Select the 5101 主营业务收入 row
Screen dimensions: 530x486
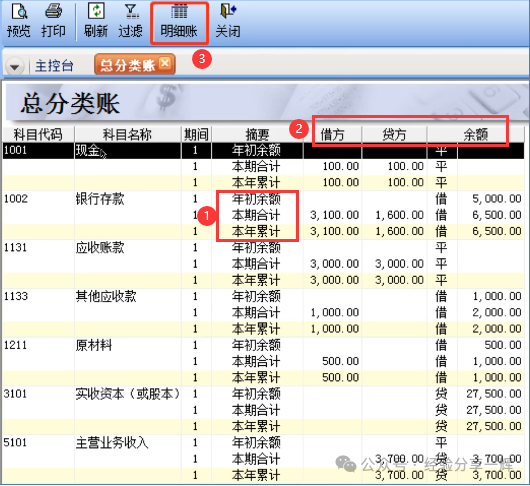tap(264, 443)
